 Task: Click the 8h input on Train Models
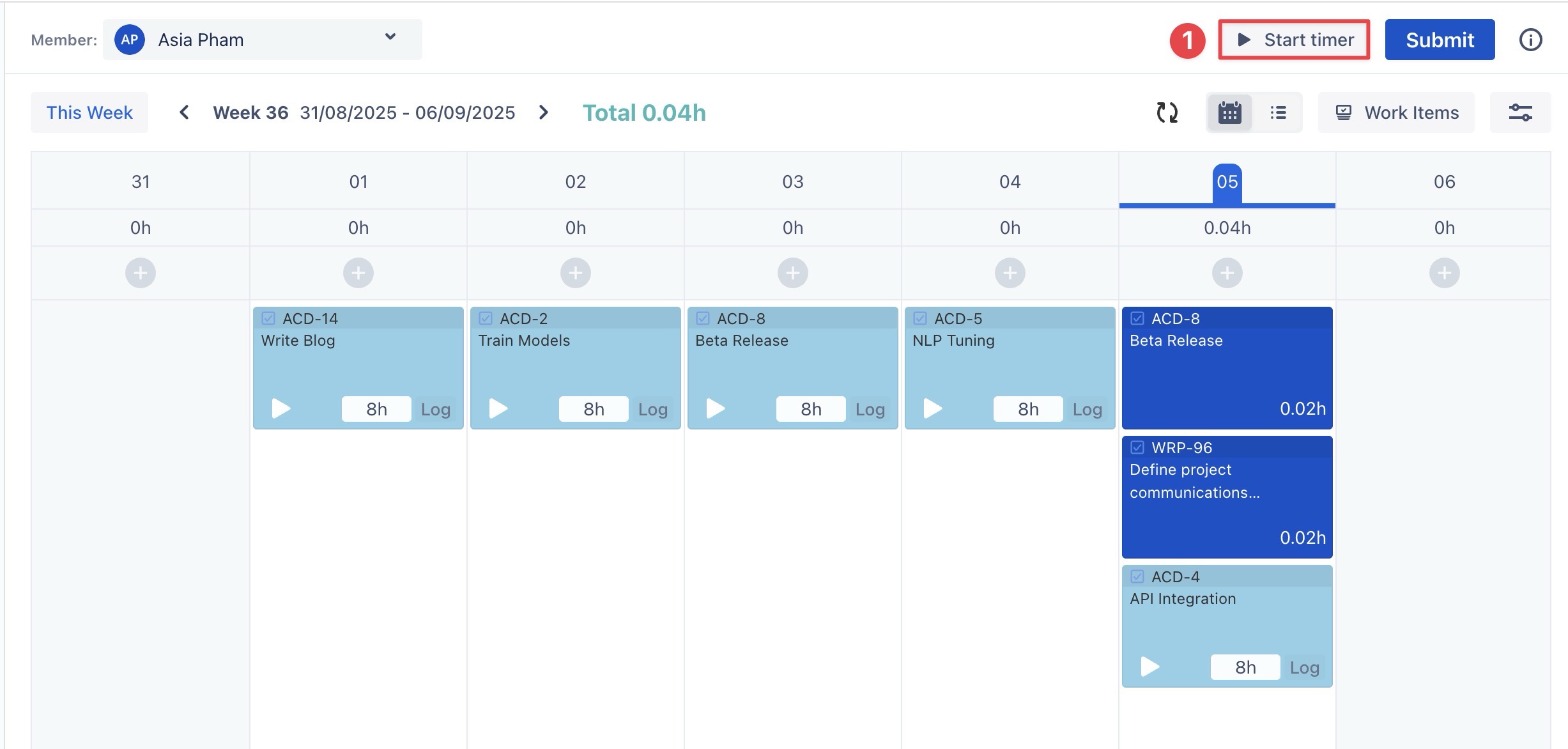point(593,409)
